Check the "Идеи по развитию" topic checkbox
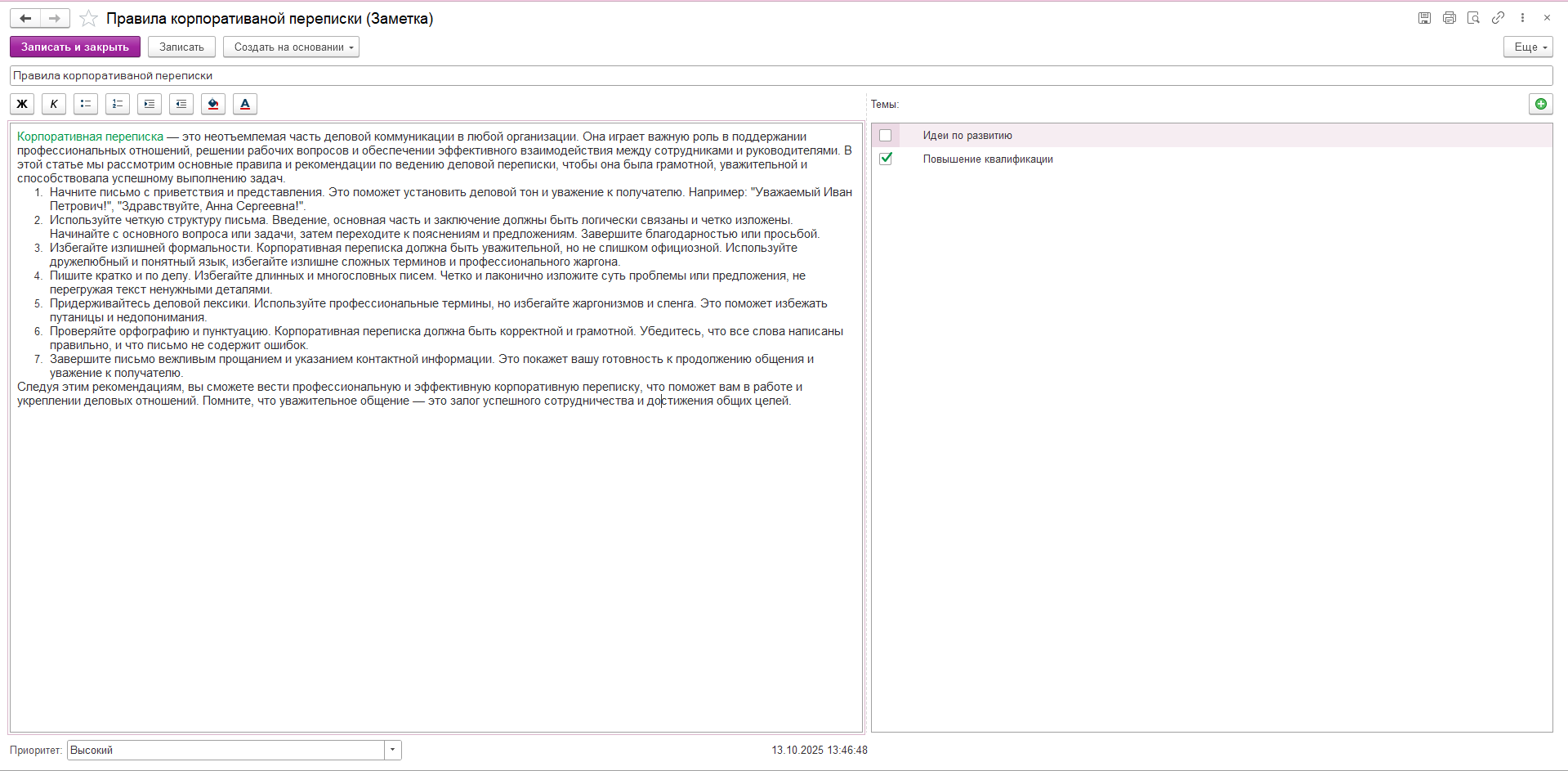The height and width of the screenshot is (771, 1568). click(885, 136)
